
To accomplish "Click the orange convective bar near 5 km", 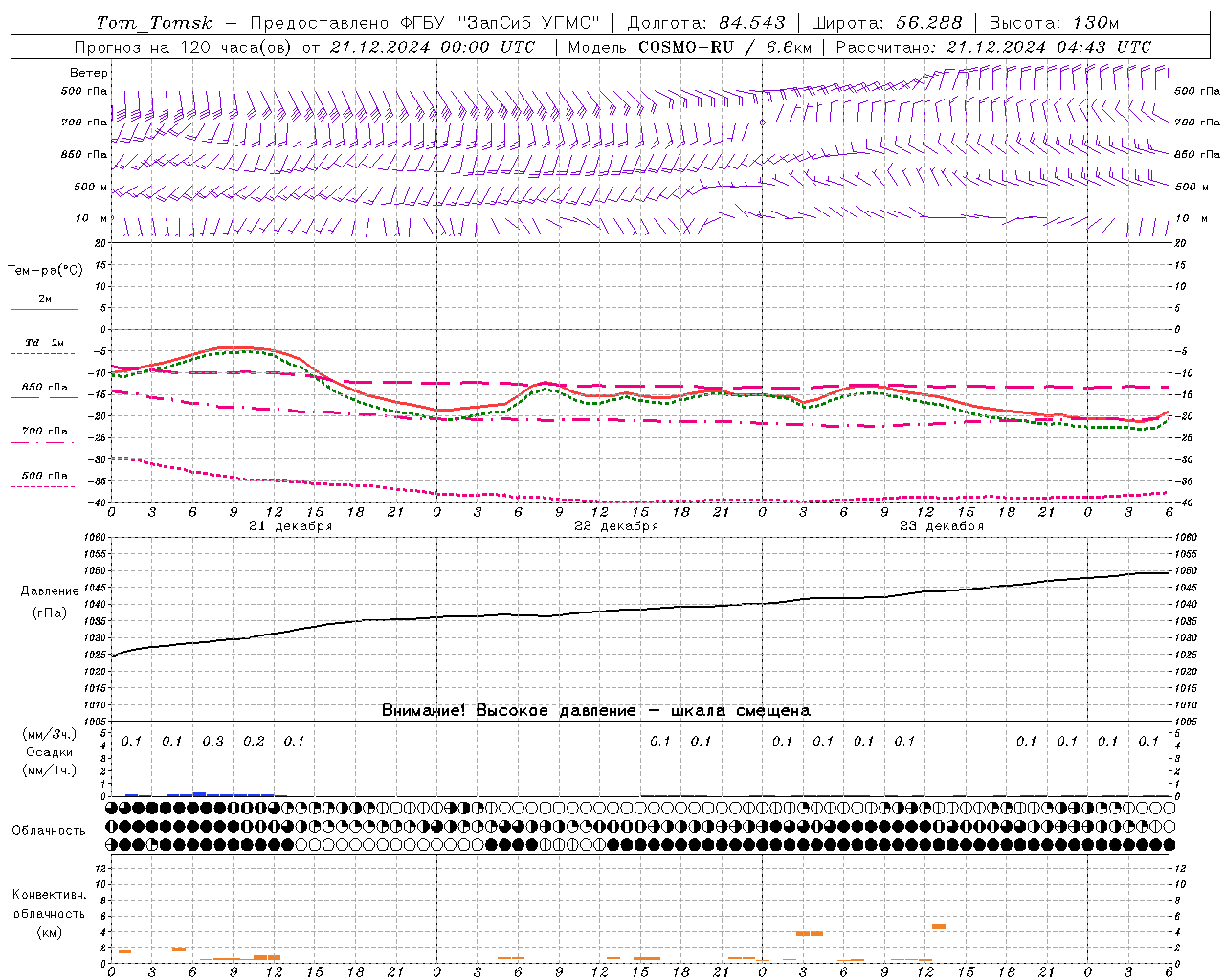I will pyautogui.click(x=939, y=926).
